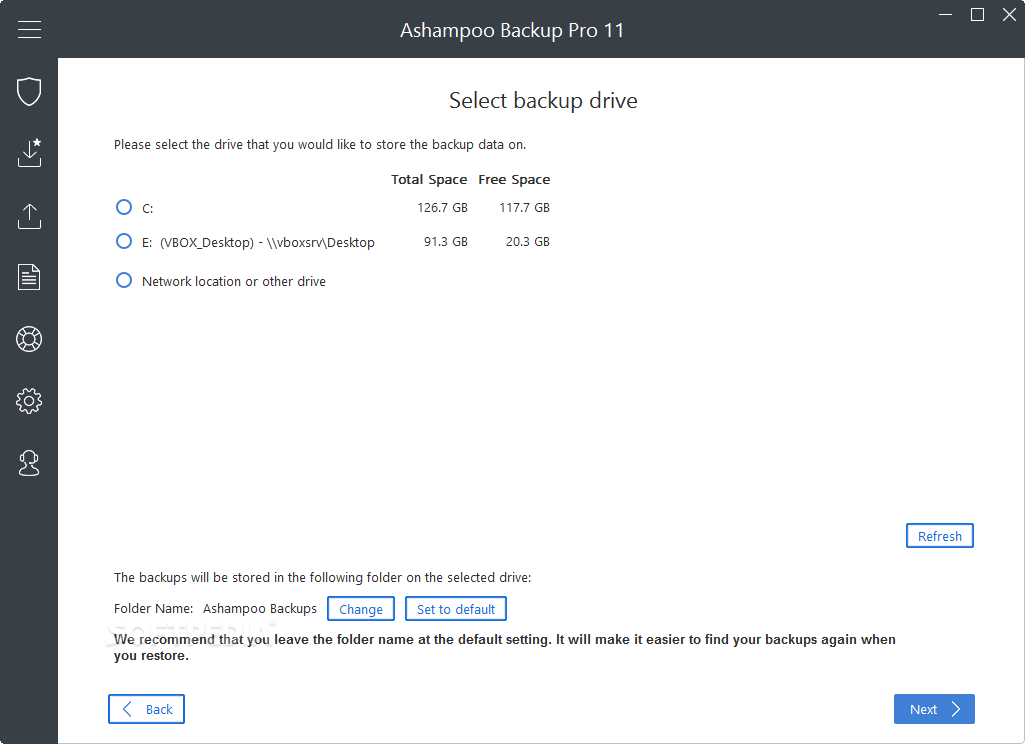Proceed with the Next button
The image size is (1025, 744).
934,709
